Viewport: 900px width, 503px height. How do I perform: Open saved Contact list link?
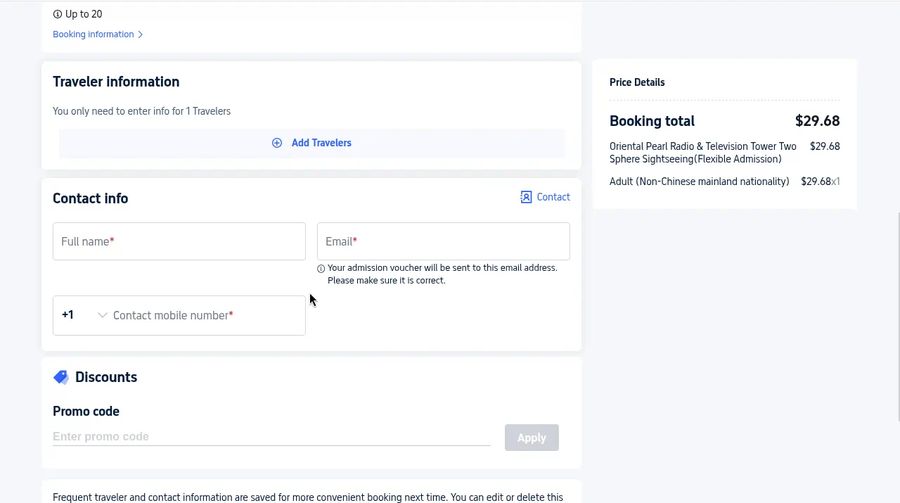[x=545, y=197]
